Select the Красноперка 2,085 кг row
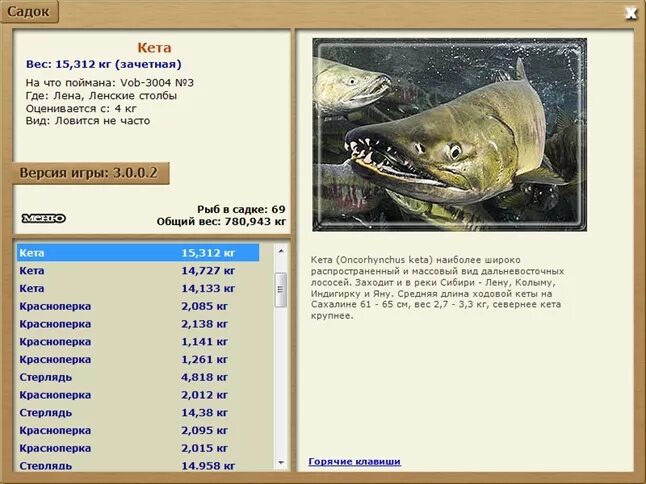 [x=138, y=306]
